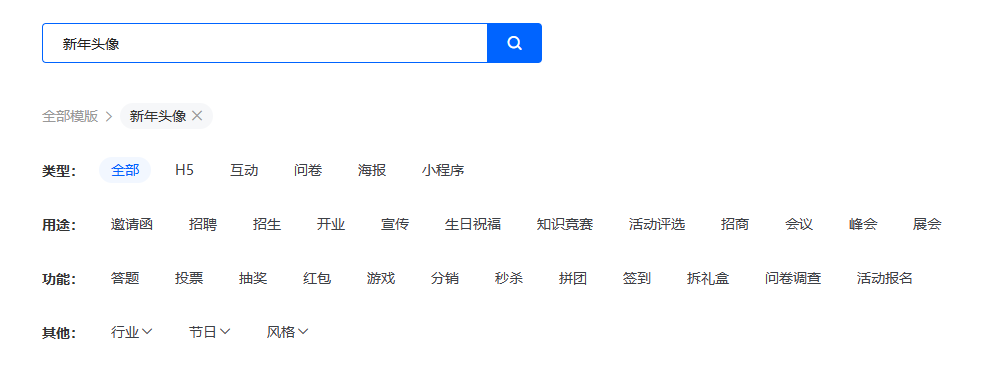Expand the 节日 dropdown
Screen dimensions: 985x370
click(210, 332)
